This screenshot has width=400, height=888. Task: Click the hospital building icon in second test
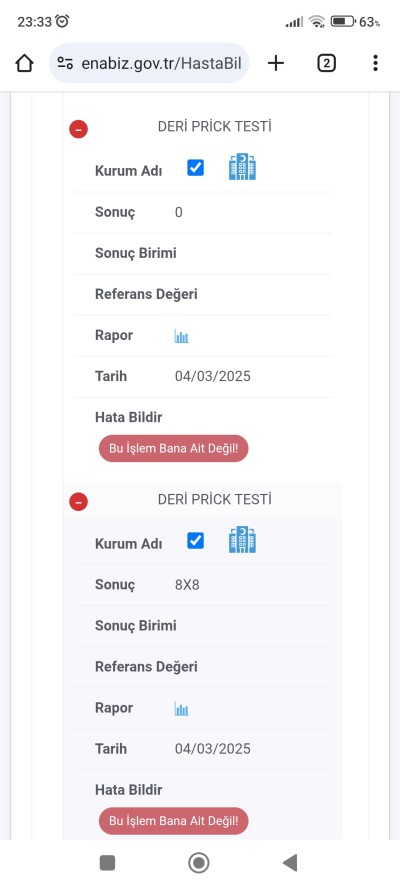pyautogui.click(x=242, y=540)
